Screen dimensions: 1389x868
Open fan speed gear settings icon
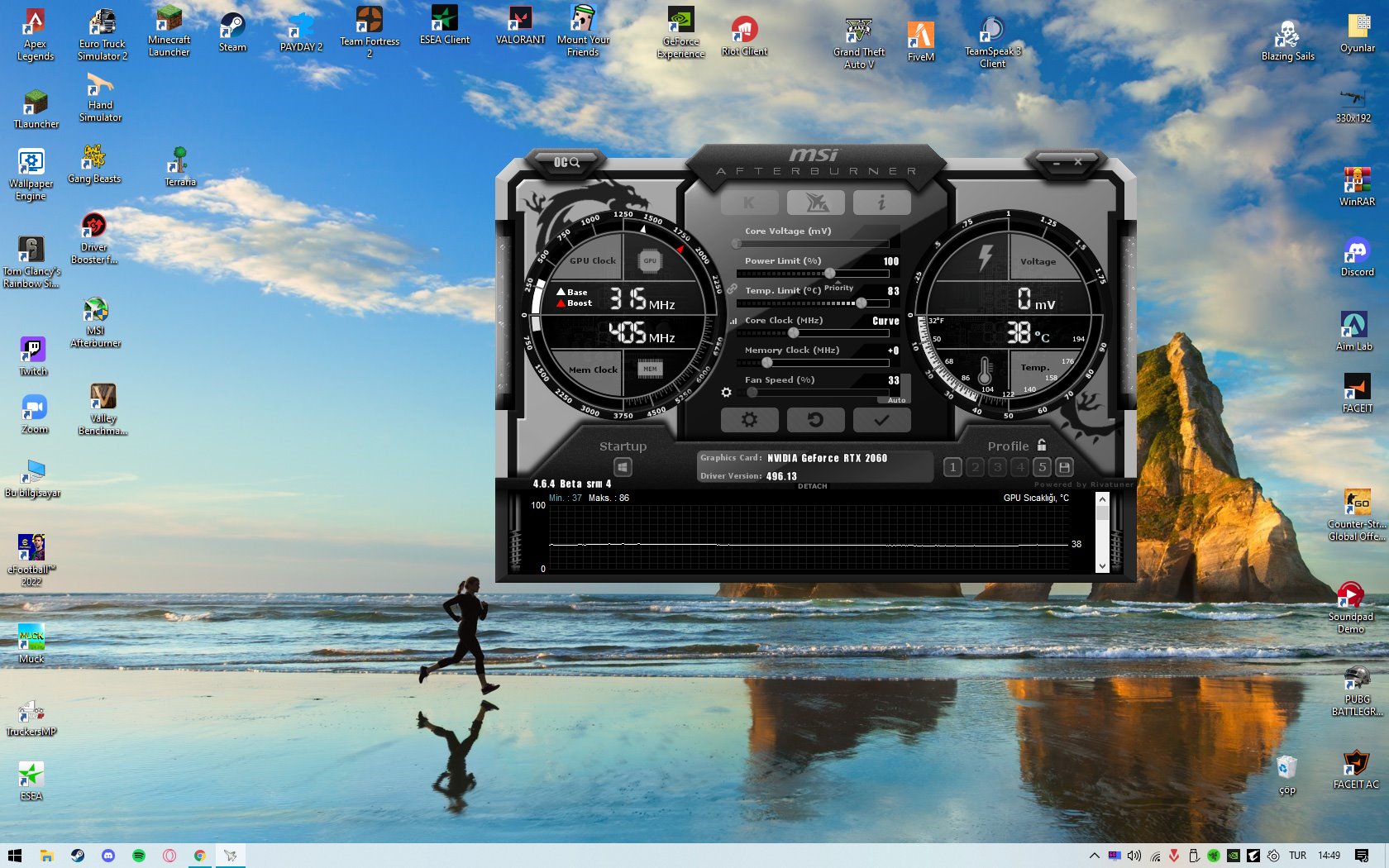(726, 393)
